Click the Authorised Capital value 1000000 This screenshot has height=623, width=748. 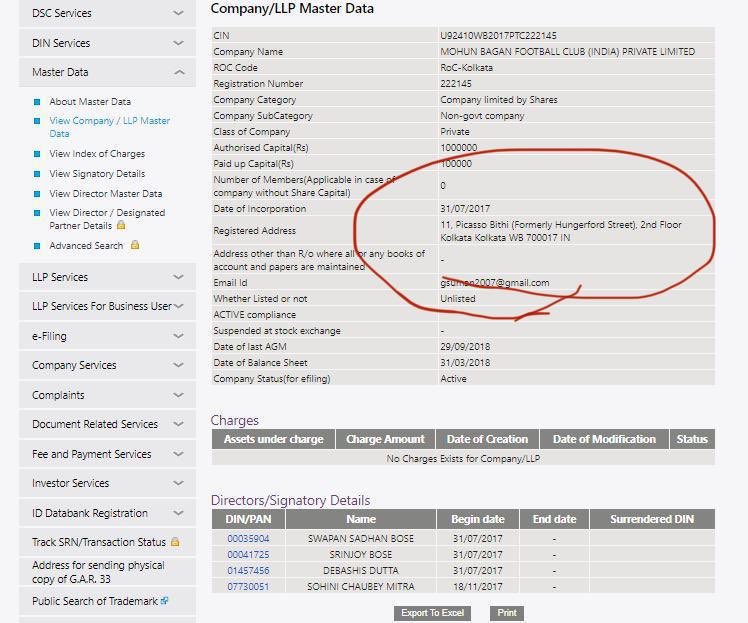click(x=458, y=147)
